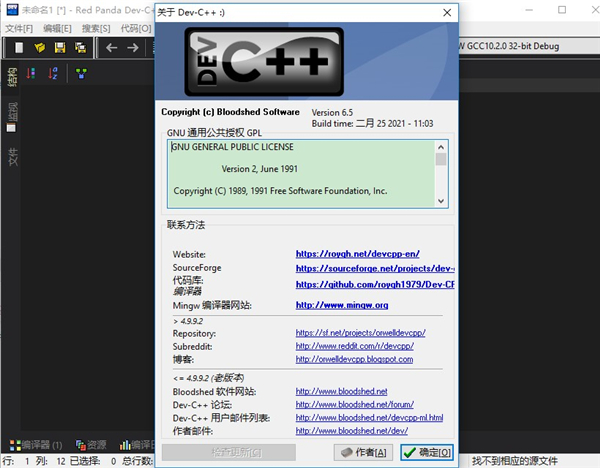Switch to the 编译器 bottom tab
600x468 pixels.
tap(36, 445)
